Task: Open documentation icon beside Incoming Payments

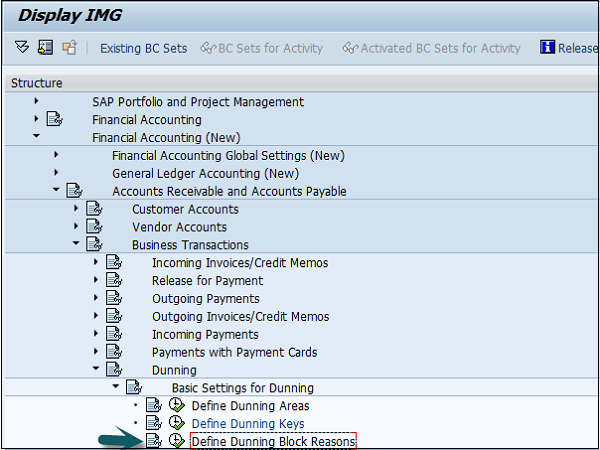Action: 113,334
